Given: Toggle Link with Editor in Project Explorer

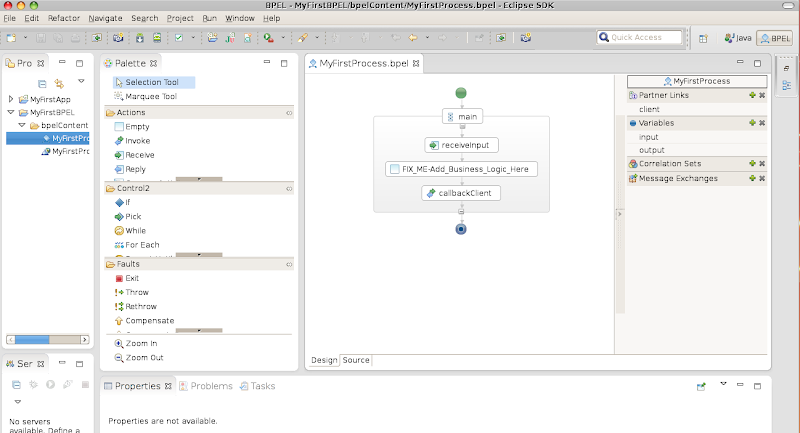Looking at the screenshot, I should [60, 83].
